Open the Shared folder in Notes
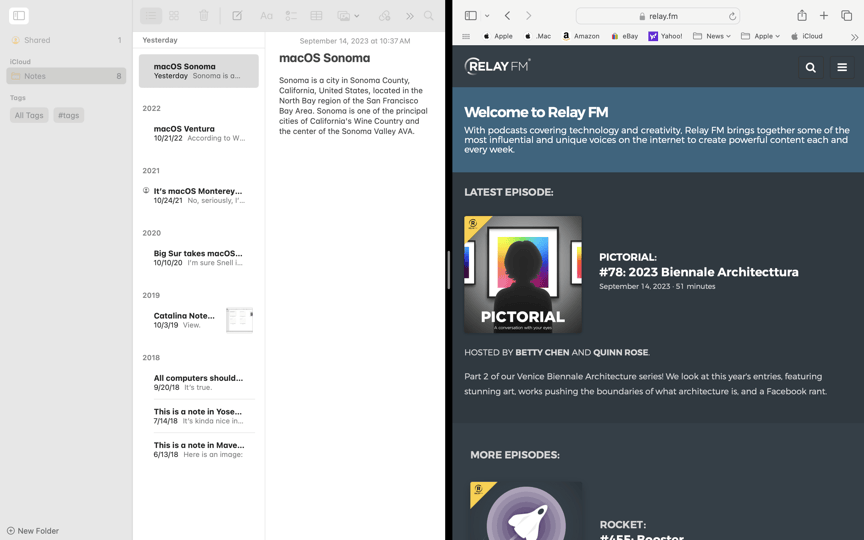The height and width of the screenshot is (540, 864). pyautogui.click(x=66, y=40)
